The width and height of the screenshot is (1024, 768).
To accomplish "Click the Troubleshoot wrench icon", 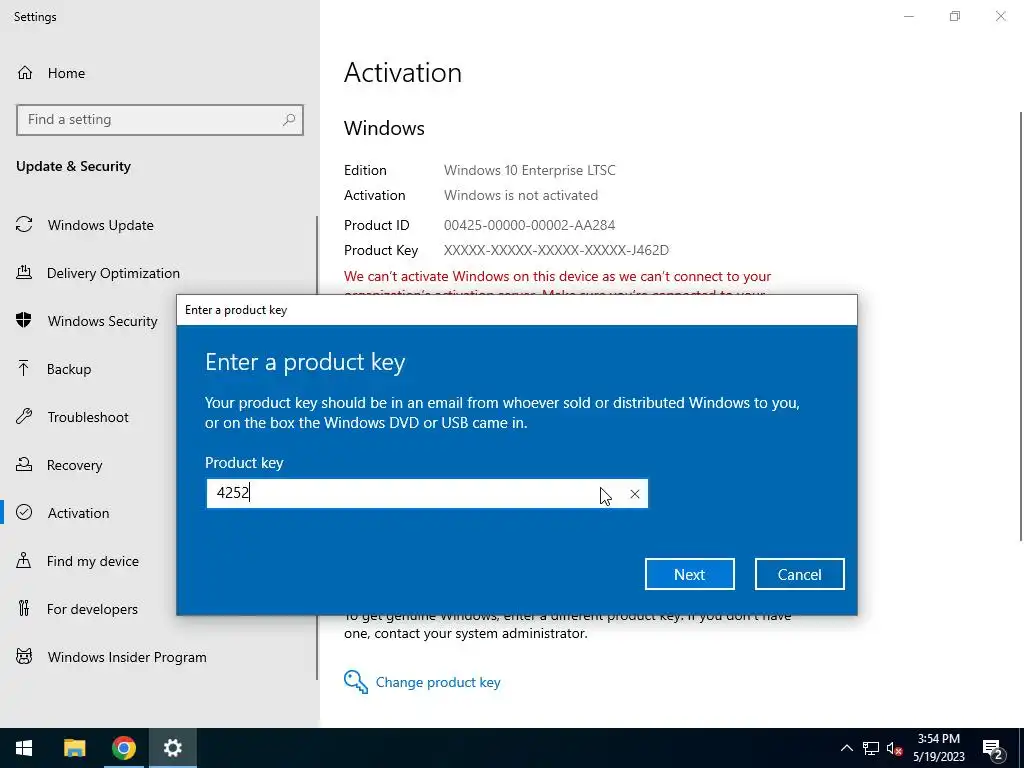I will tap(24, 417).
